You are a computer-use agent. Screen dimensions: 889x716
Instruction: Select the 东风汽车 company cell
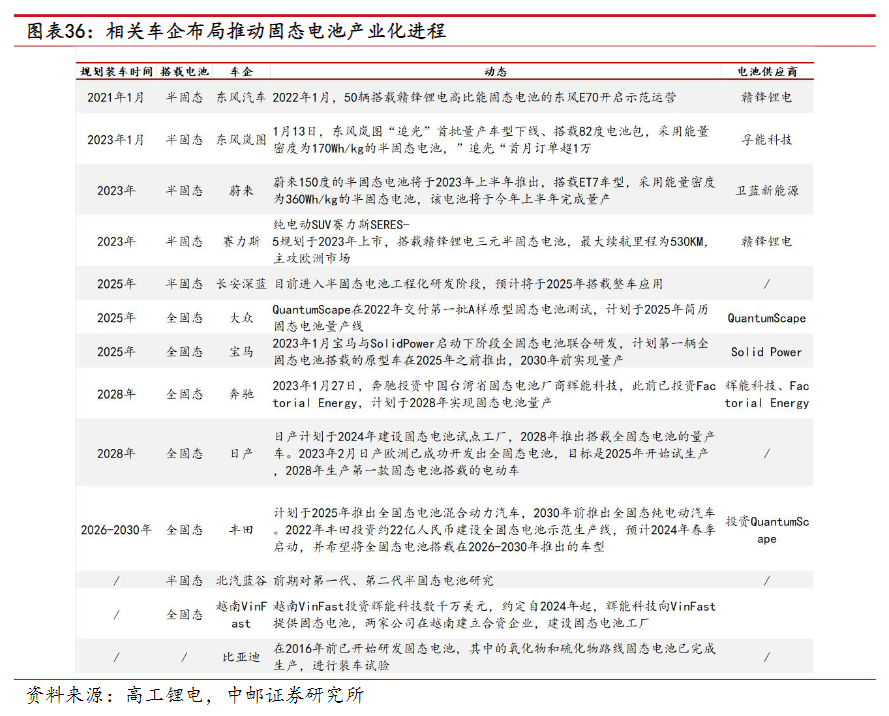[241, 98]
